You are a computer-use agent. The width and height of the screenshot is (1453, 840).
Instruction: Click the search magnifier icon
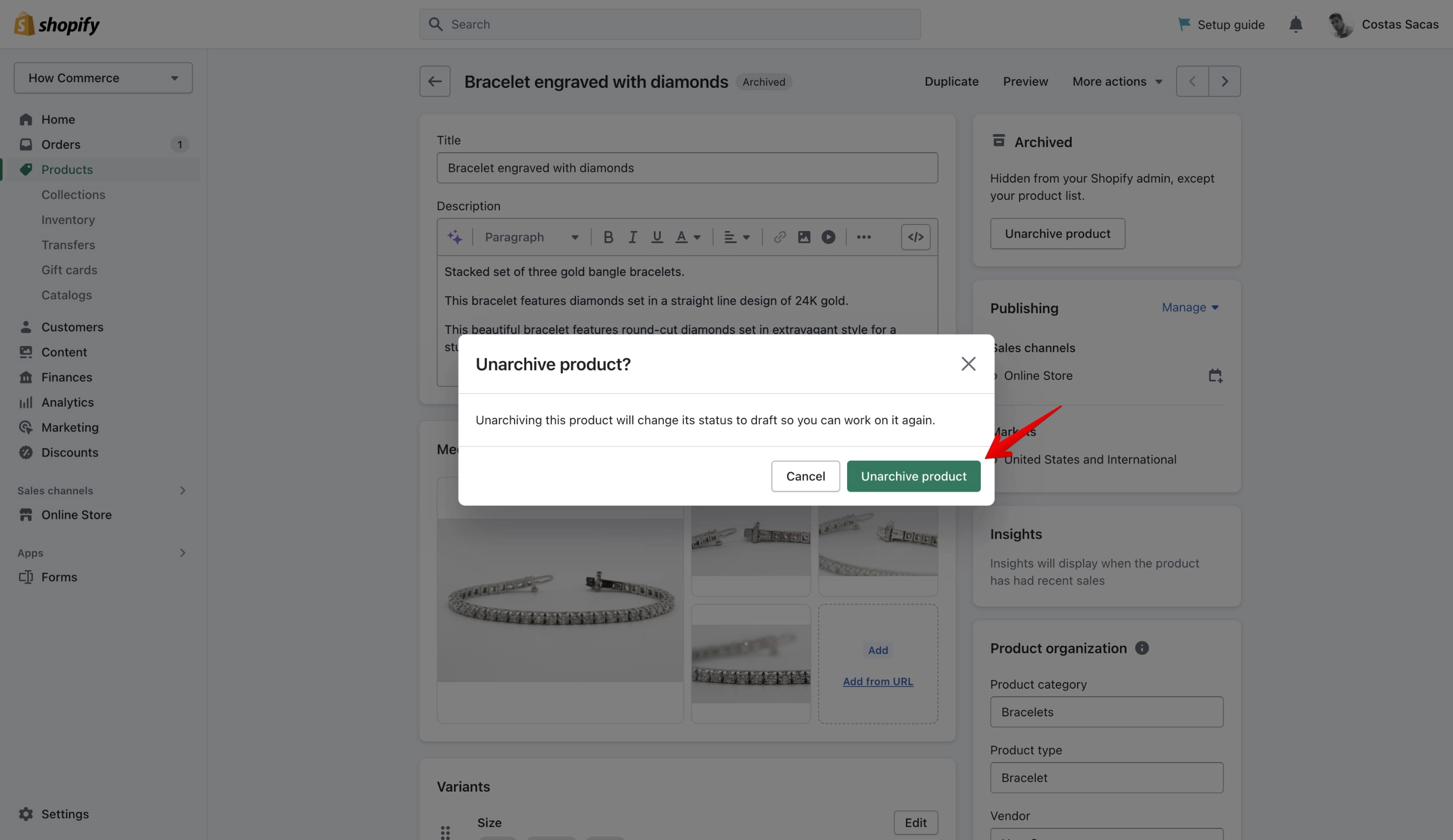point(436,24)
